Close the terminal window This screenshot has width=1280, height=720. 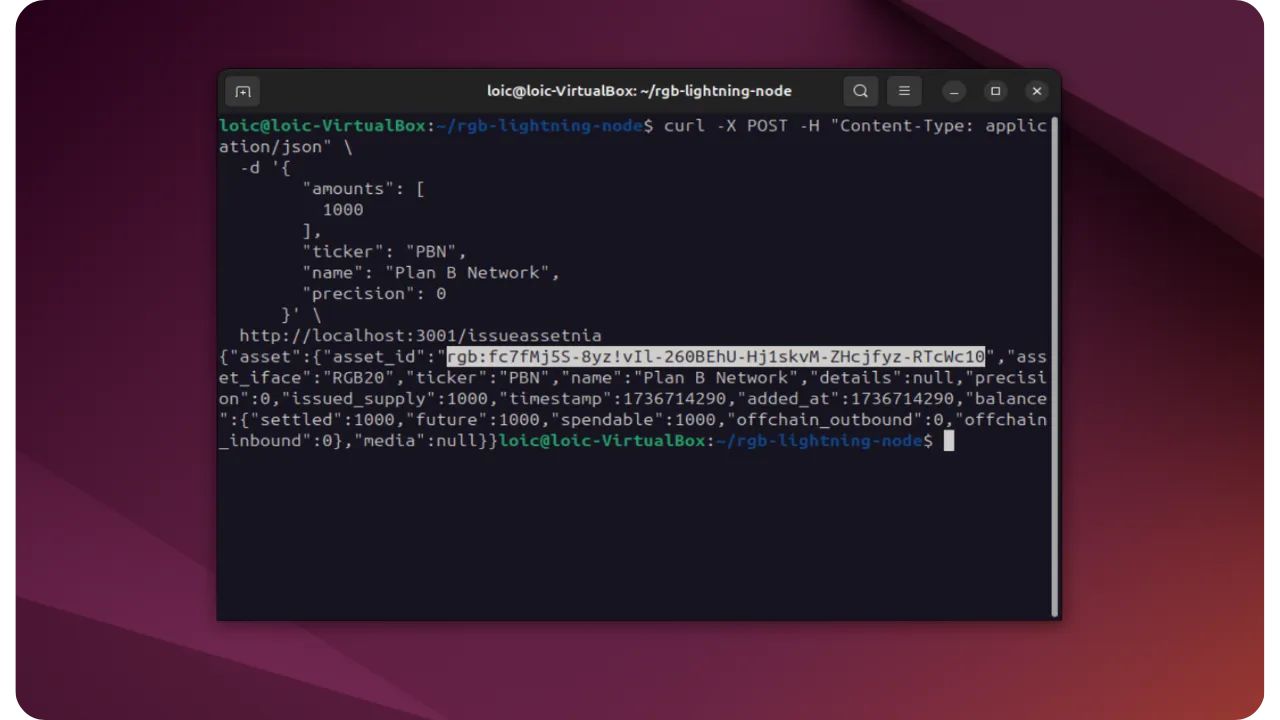coord(1037,91)
